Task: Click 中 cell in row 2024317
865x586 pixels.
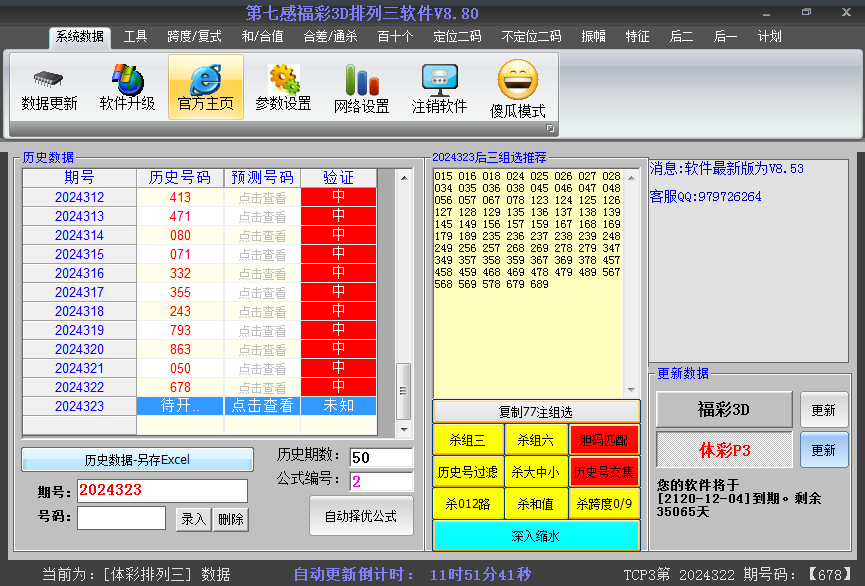Action: pyautogui.click(x=339, y=292)
